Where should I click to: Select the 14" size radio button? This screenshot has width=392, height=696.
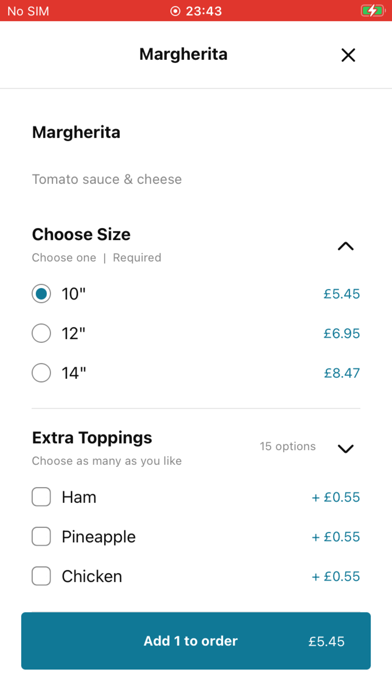coord(41,373)
